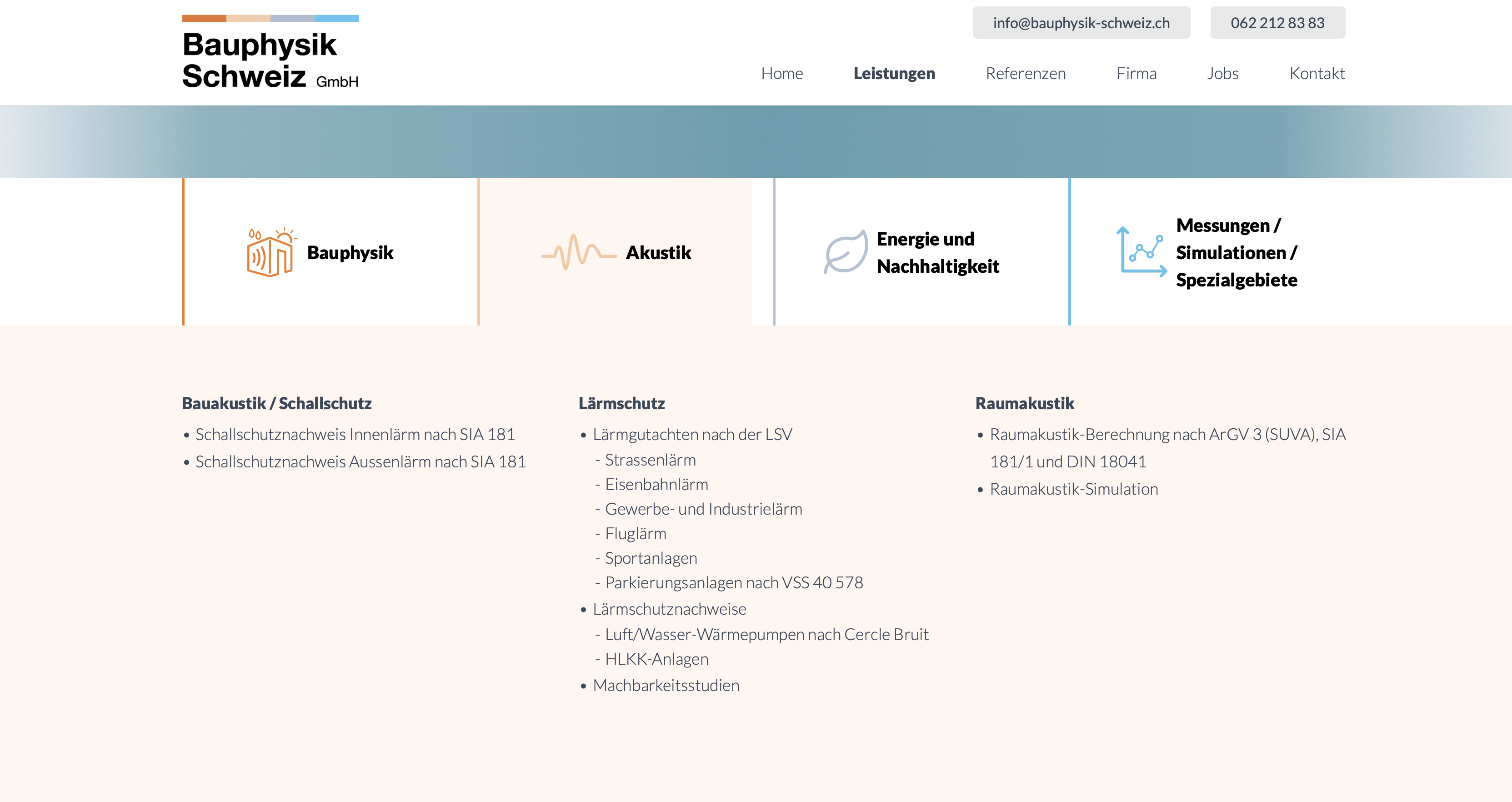Click the 062 212 83 83 phone button
Viewport: 1512px width, 802px height.
pyautogui.click(x=1277, y=23)
